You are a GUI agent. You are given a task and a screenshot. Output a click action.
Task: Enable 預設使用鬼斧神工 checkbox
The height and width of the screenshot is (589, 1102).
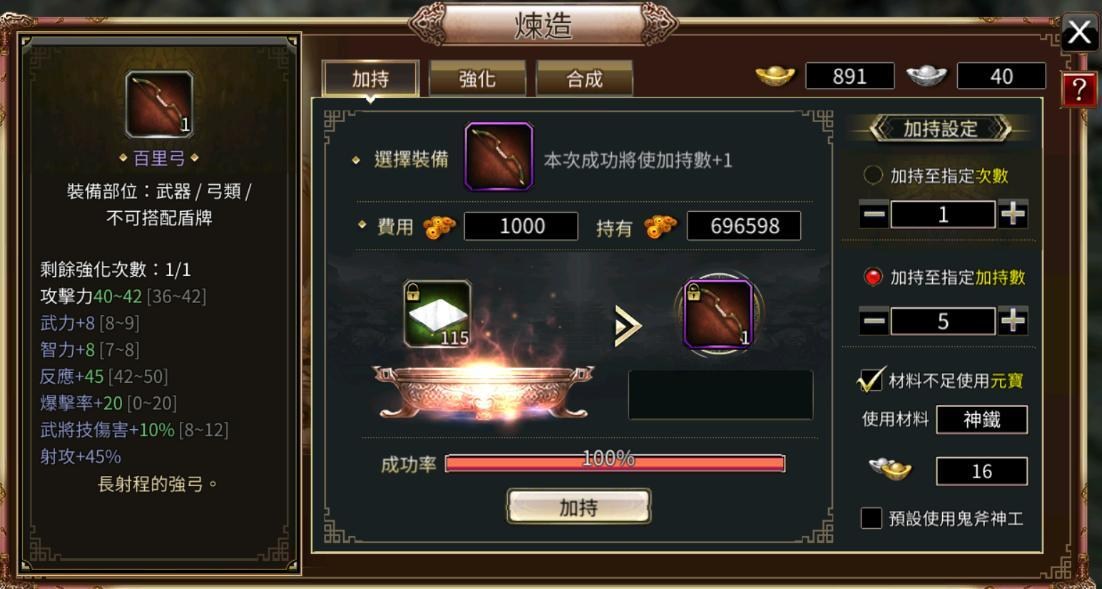coord(871,519)
